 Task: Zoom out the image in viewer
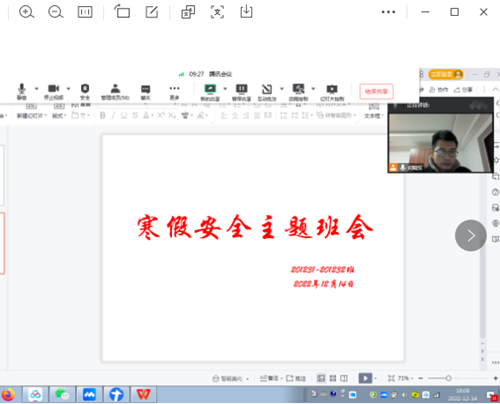pos(56,12)
